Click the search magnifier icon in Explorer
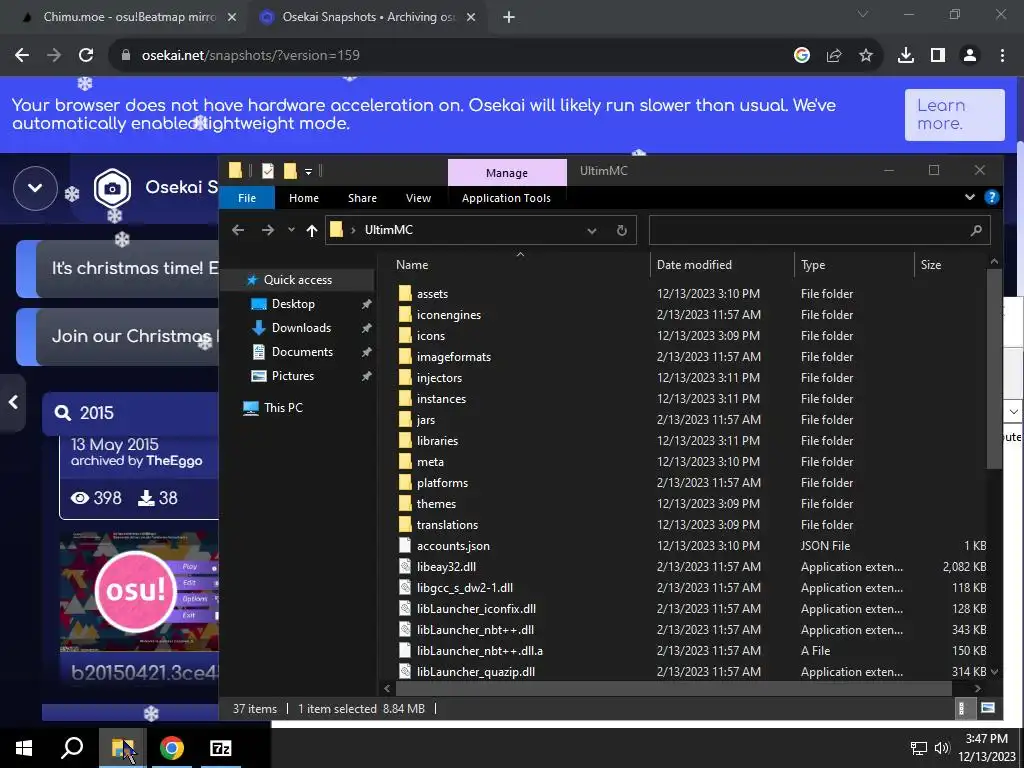Viewport: 1024px width, 768px height. coord(976,230)
